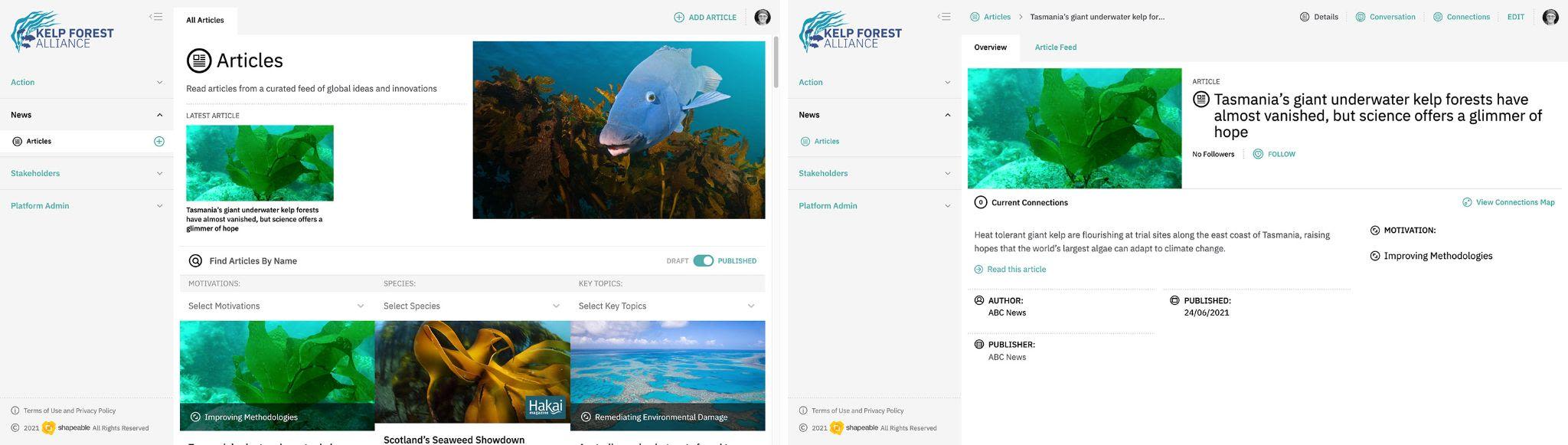
Task: Click the Add Article plus icon
Action: [x=678, y=17]
